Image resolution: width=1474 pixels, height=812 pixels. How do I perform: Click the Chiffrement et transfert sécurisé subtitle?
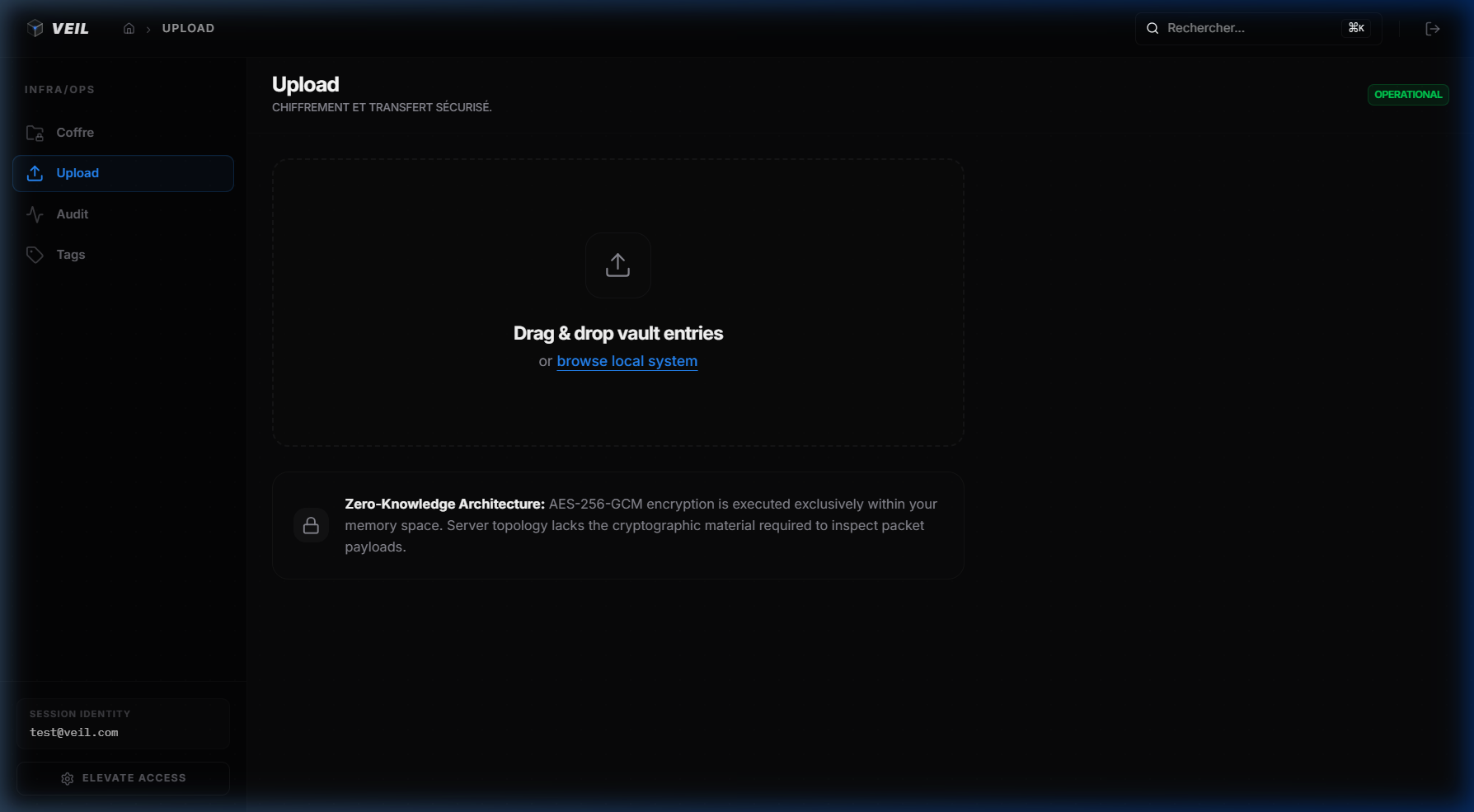382,107
